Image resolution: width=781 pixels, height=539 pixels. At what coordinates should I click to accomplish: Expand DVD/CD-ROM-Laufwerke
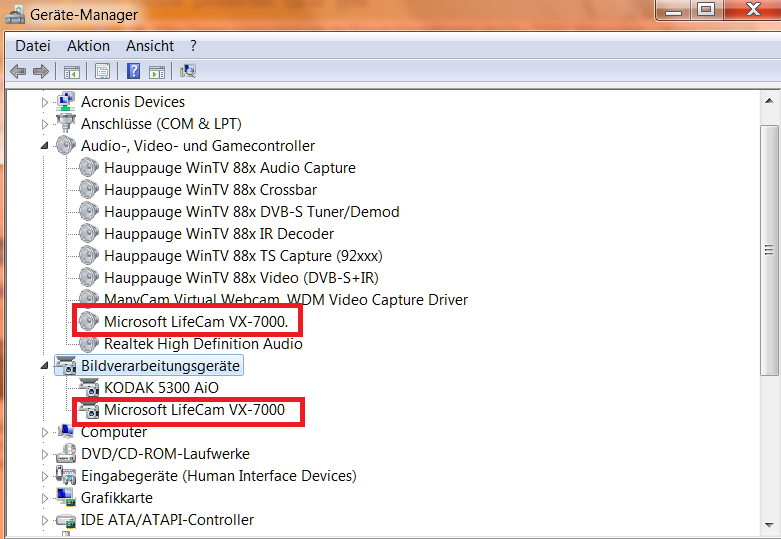pos(44,454)
